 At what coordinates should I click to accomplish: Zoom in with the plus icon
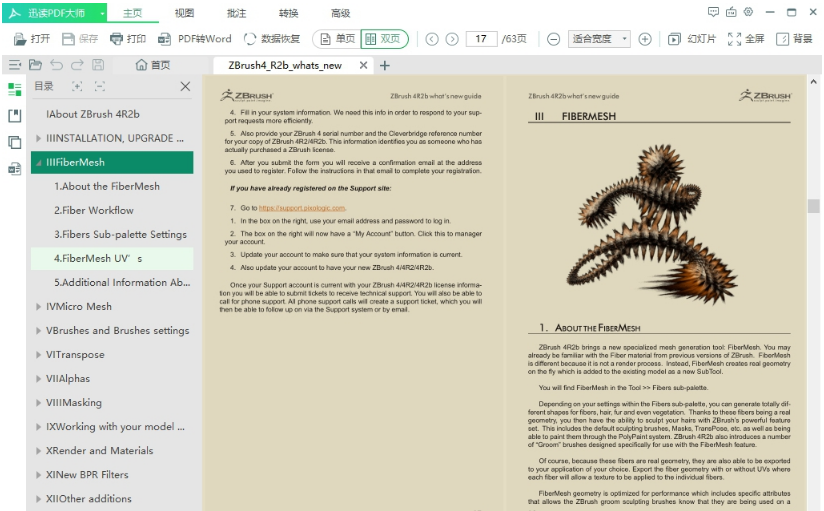[x=645, y=39]
